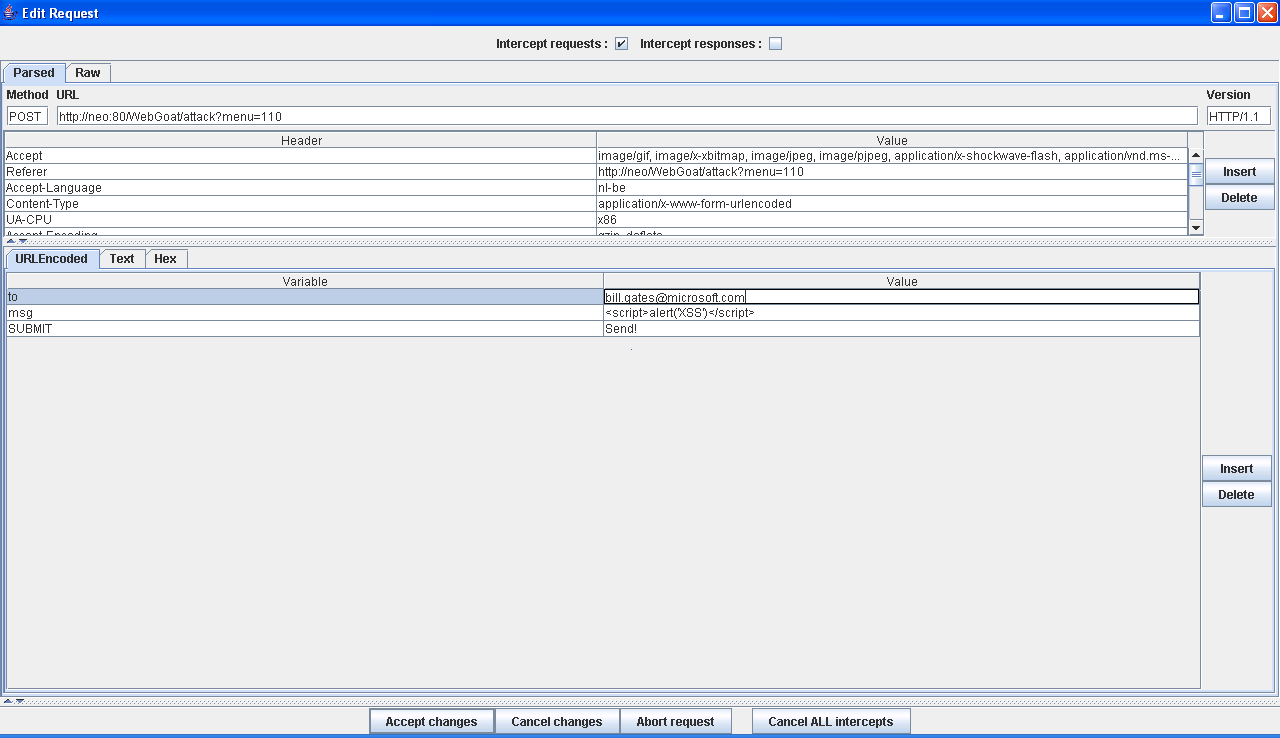Select the Text body view tab

(x=122, y=259)
